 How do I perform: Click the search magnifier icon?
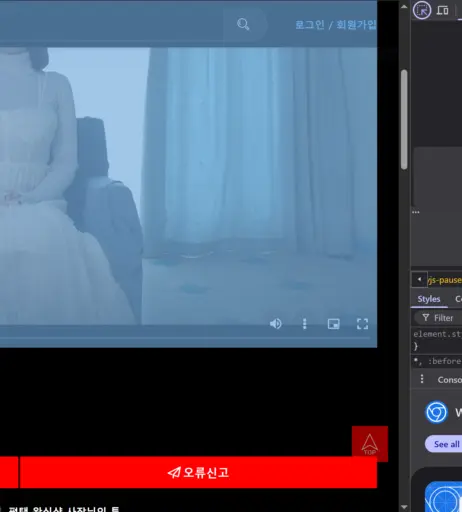click(x=243, y=24)
